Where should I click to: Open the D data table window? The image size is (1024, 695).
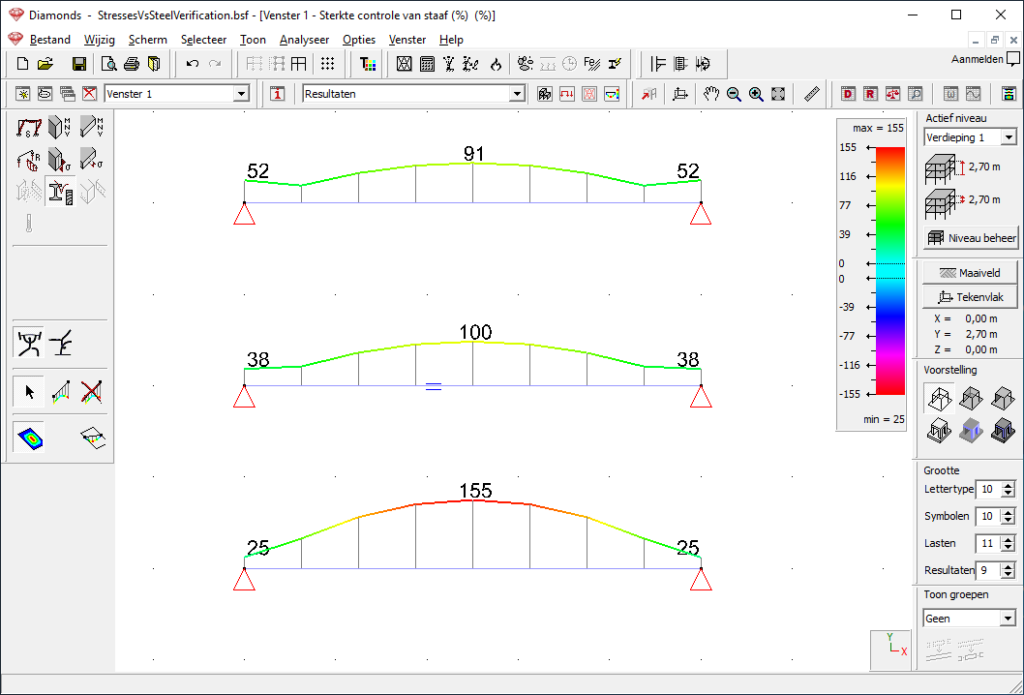pyautogui.click(x=848, y=94)
